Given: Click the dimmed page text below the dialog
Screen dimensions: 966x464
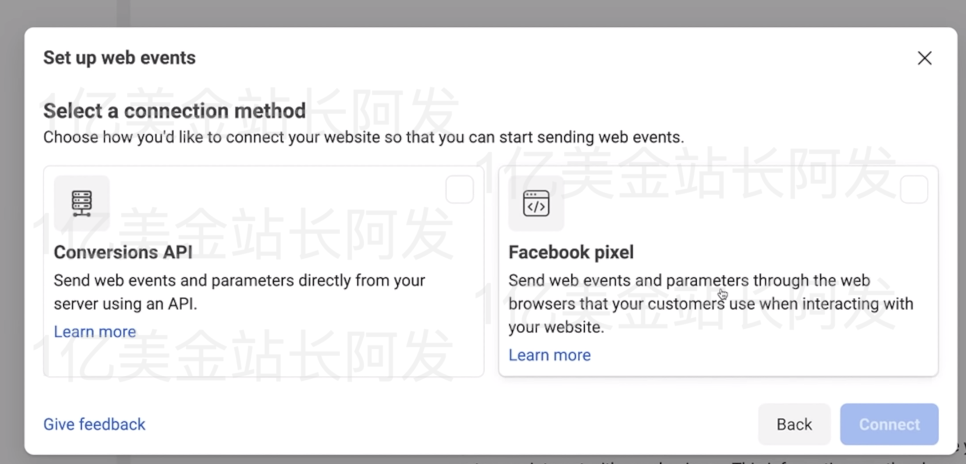Looking at the screenshot, I should click(700, 460).
